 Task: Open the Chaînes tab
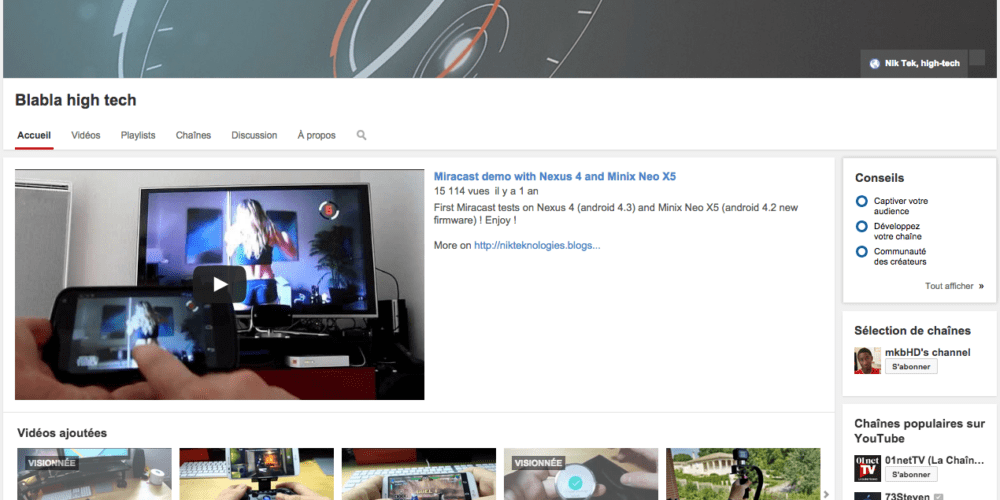pos(193,135)
